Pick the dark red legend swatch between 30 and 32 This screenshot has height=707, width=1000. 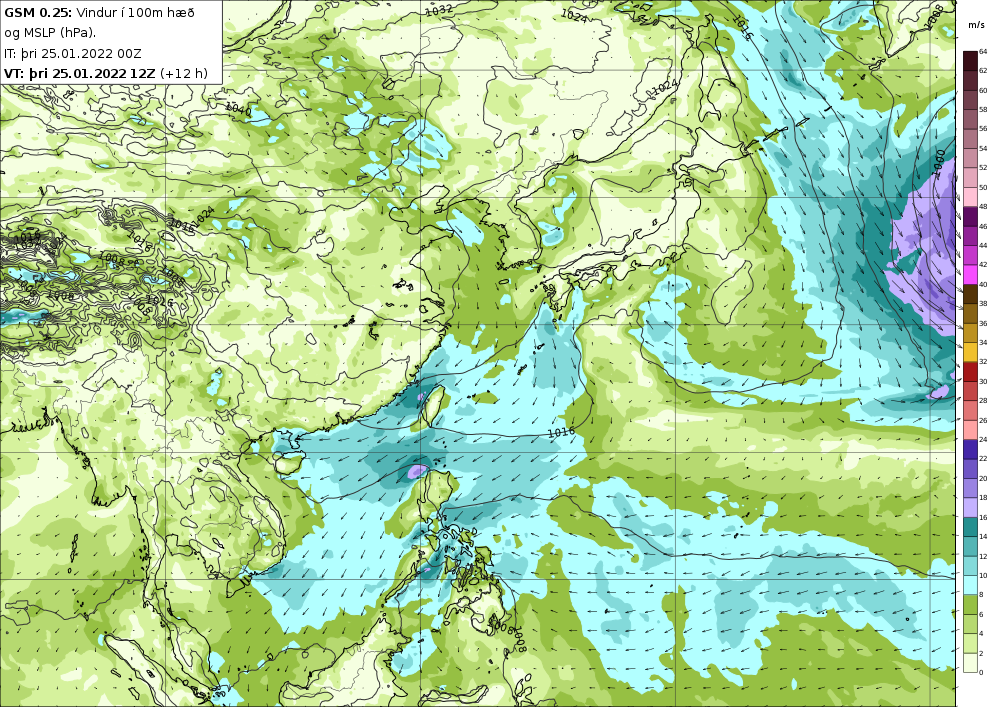[x=970, y=371]
